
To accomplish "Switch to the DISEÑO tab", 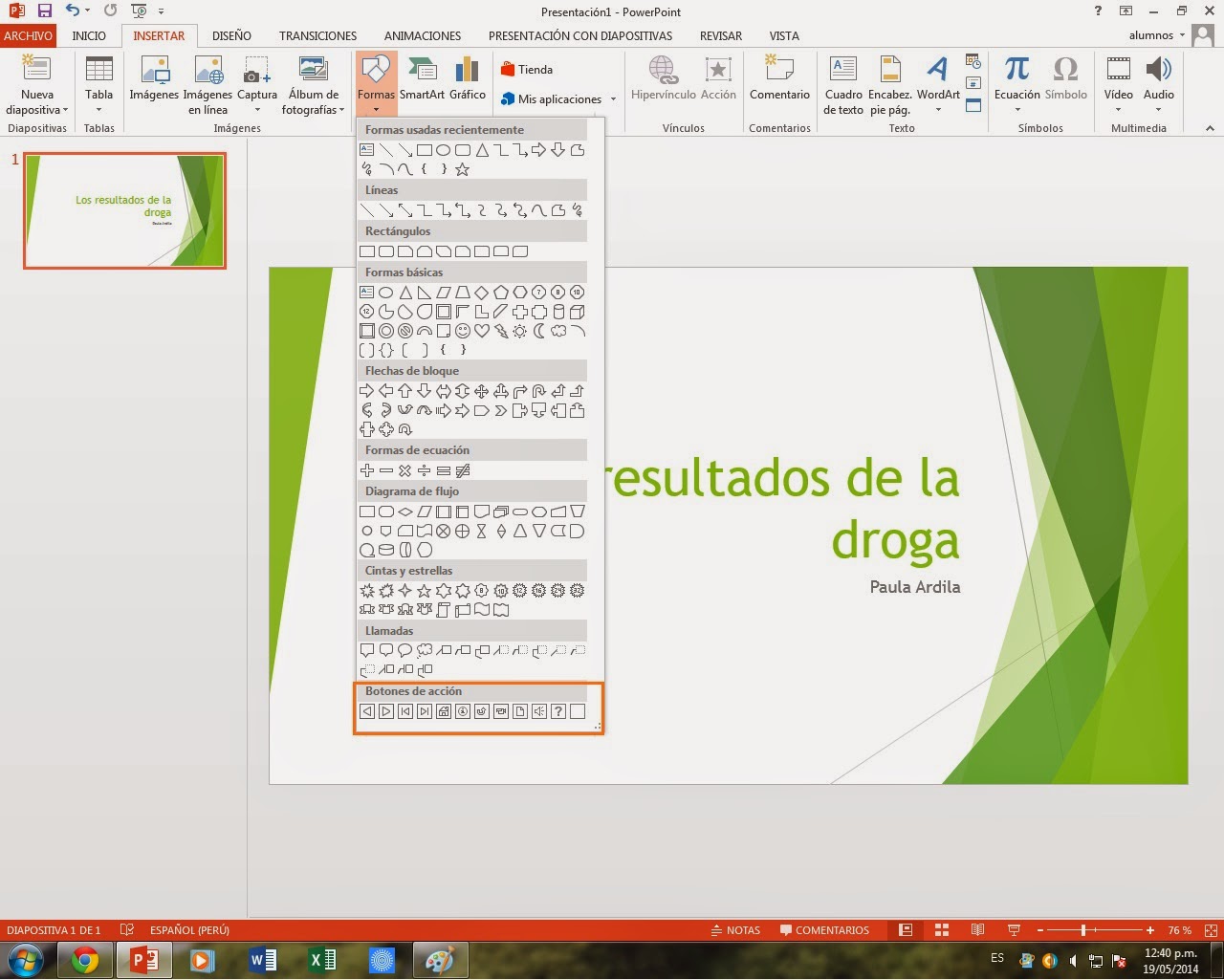I will 231,35.
